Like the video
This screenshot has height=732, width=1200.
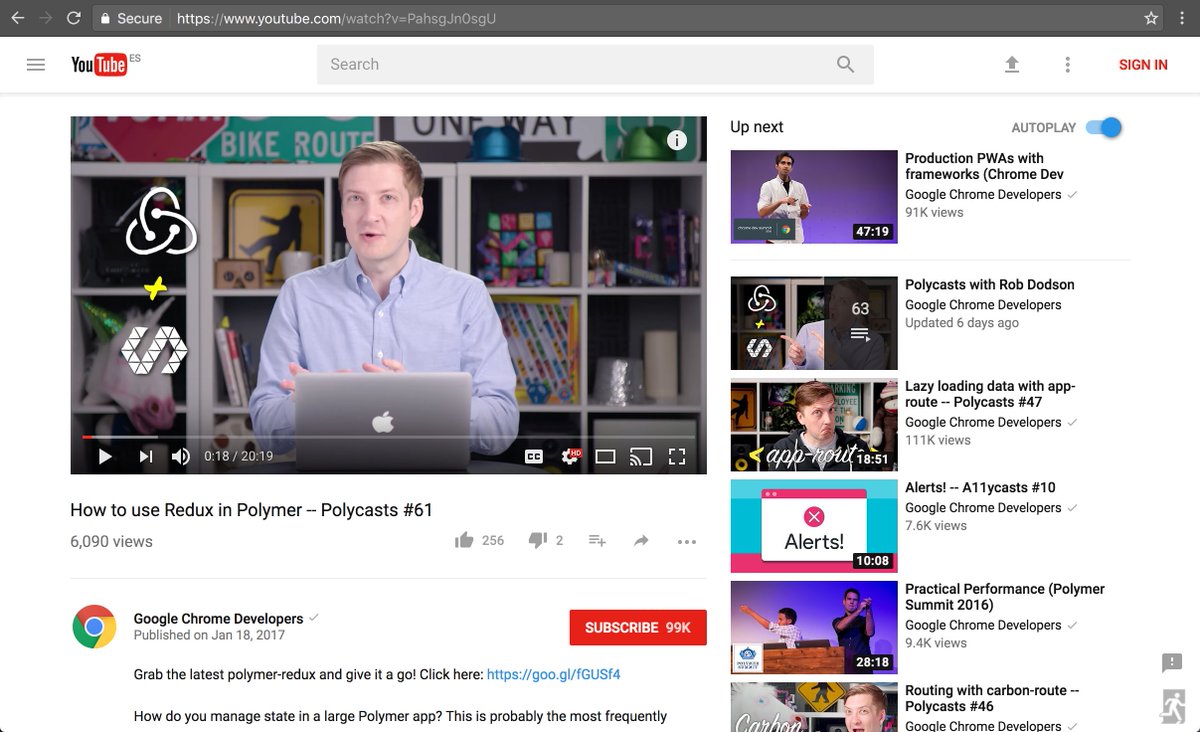(x=464, y=540)
